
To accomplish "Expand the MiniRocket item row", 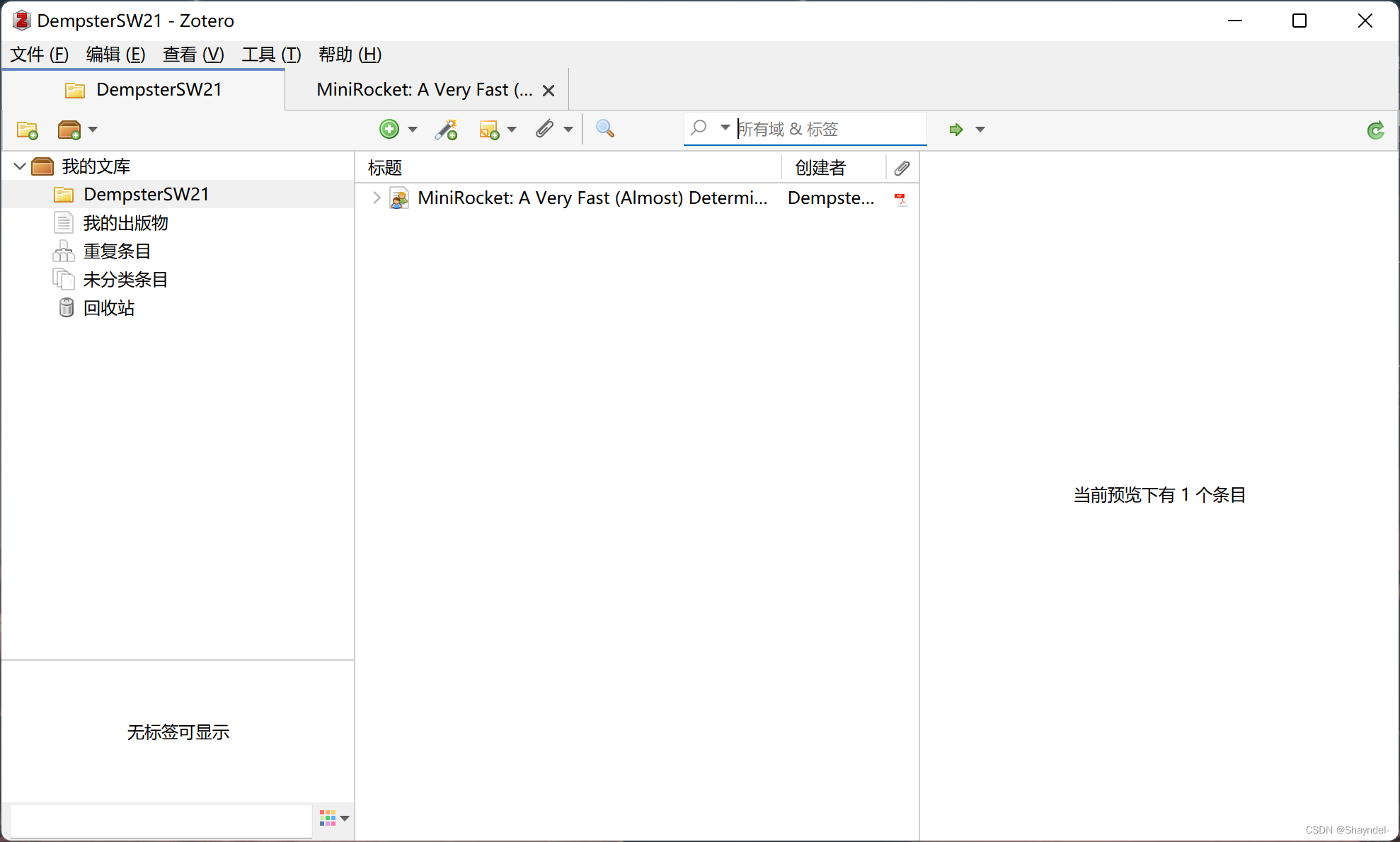I will click(377, 198).
